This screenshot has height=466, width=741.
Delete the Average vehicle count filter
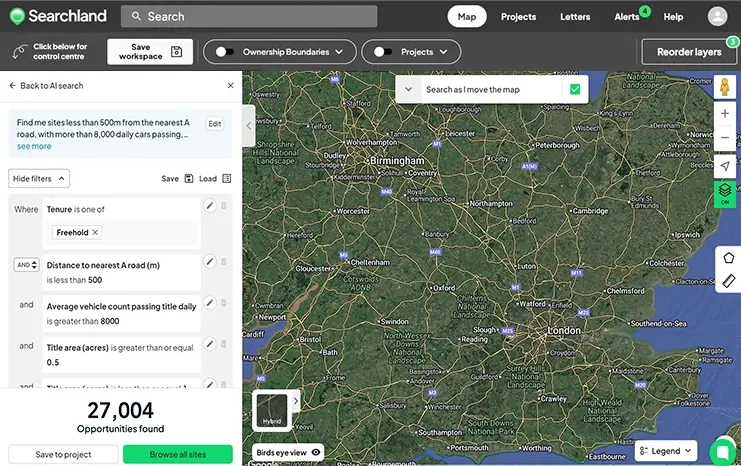[224, 302]
